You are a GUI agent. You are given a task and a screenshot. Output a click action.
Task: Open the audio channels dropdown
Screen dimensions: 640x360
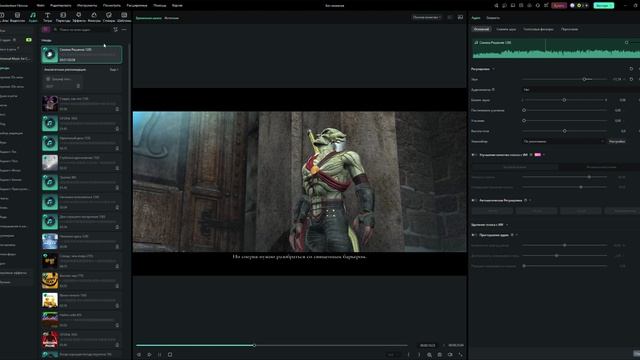click(x=580, y=89)
